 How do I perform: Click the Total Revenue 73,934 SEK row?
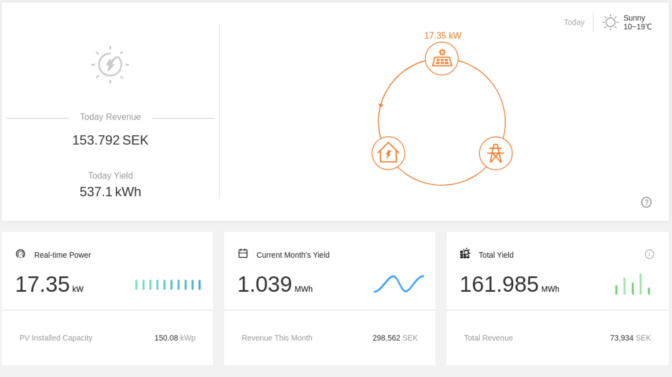(x=557, y=338)
